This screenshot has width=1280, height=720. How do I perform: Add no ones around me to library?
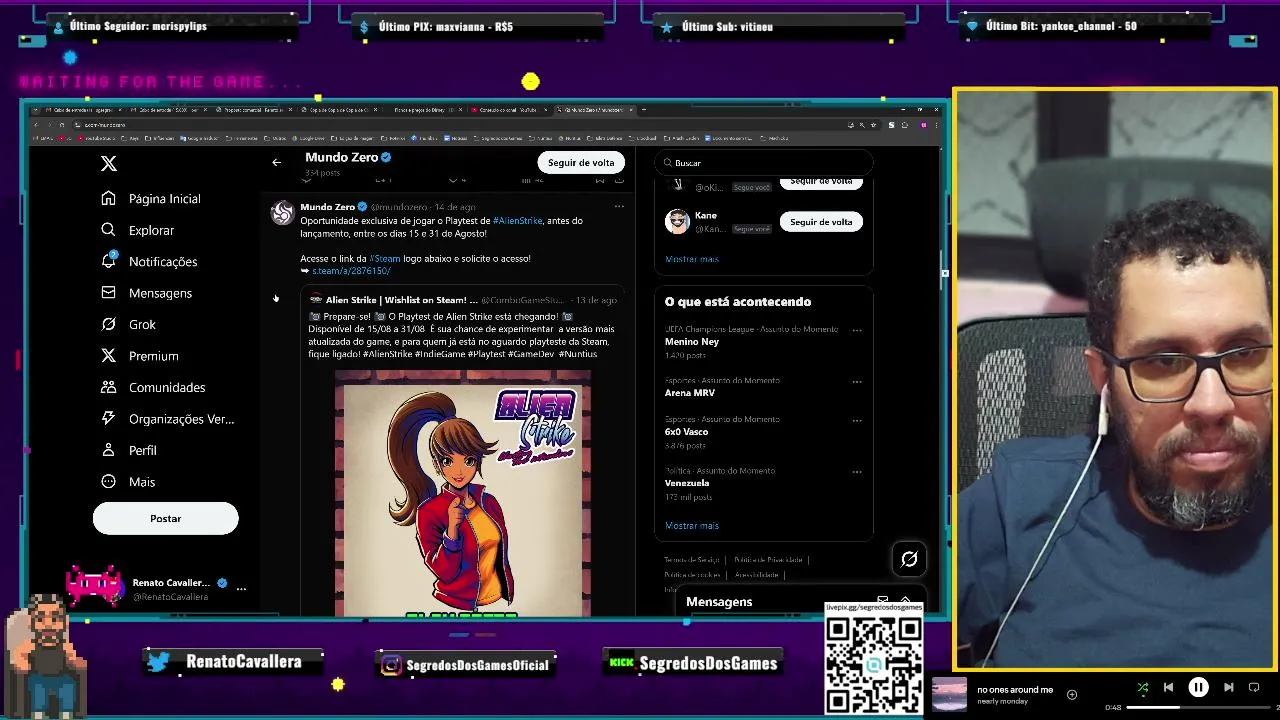(1072, 694)
